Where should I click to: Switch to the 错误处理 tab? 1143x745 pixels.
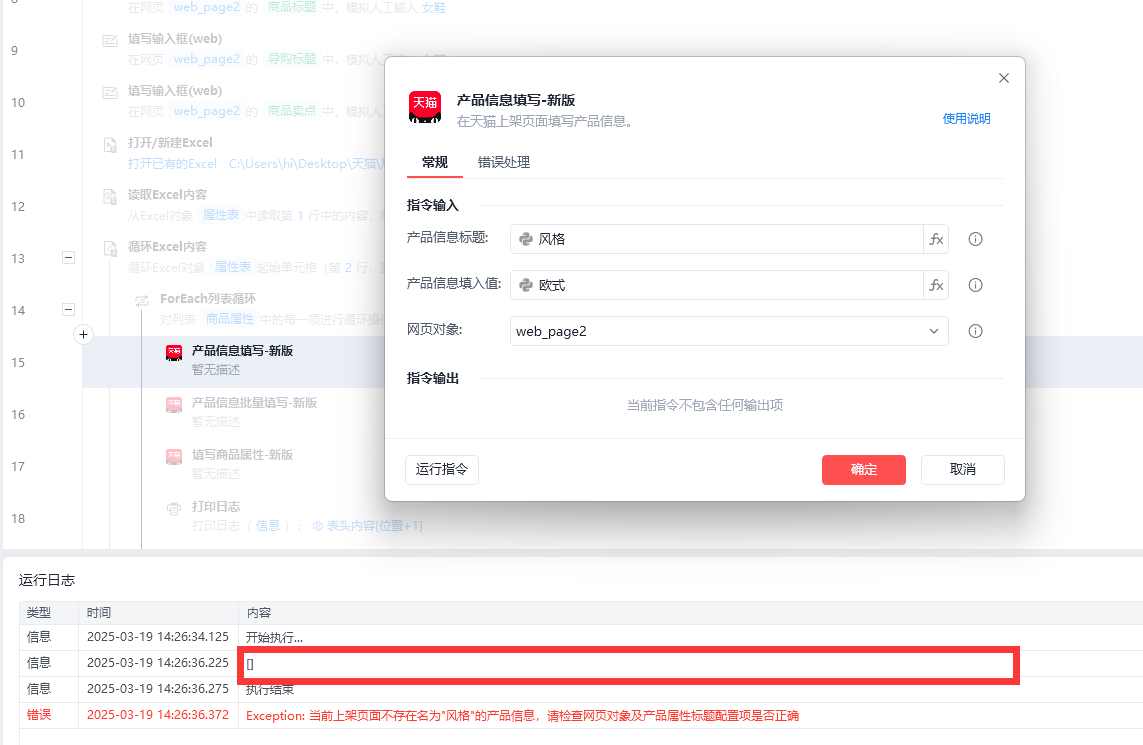[504, 162]
